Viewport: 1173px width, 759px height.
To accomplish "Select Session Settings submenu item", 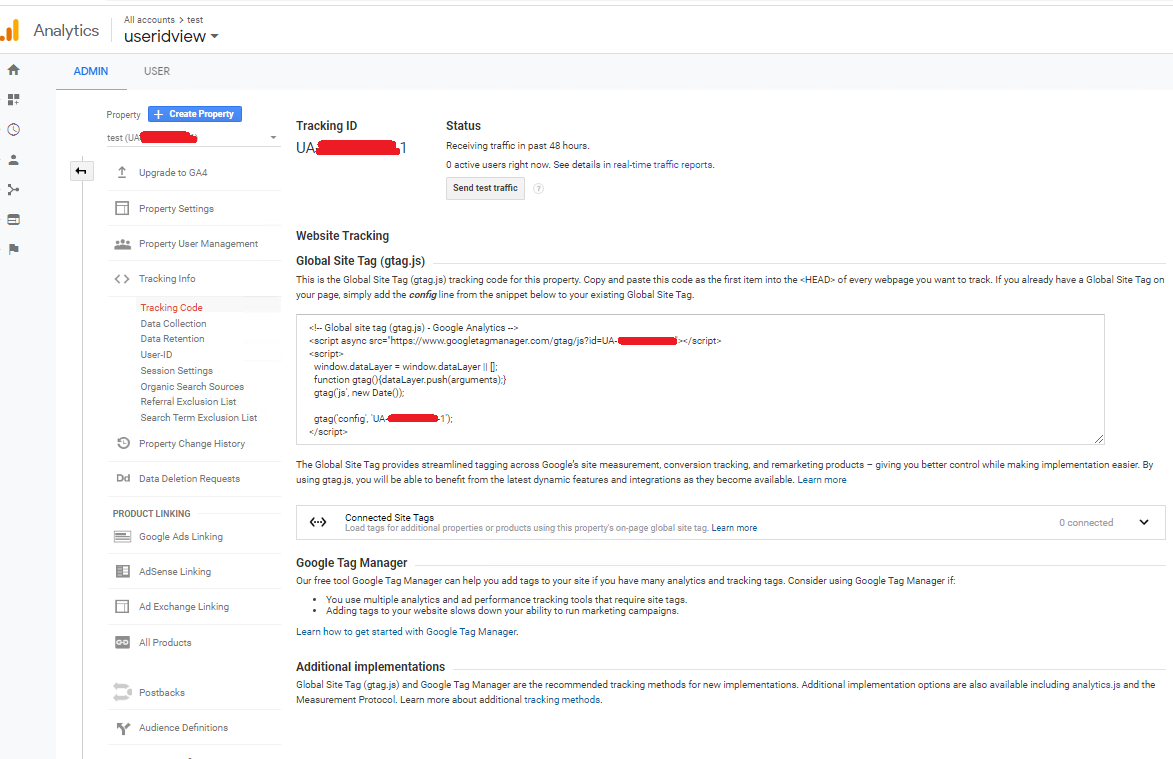I will coord(177,371).
